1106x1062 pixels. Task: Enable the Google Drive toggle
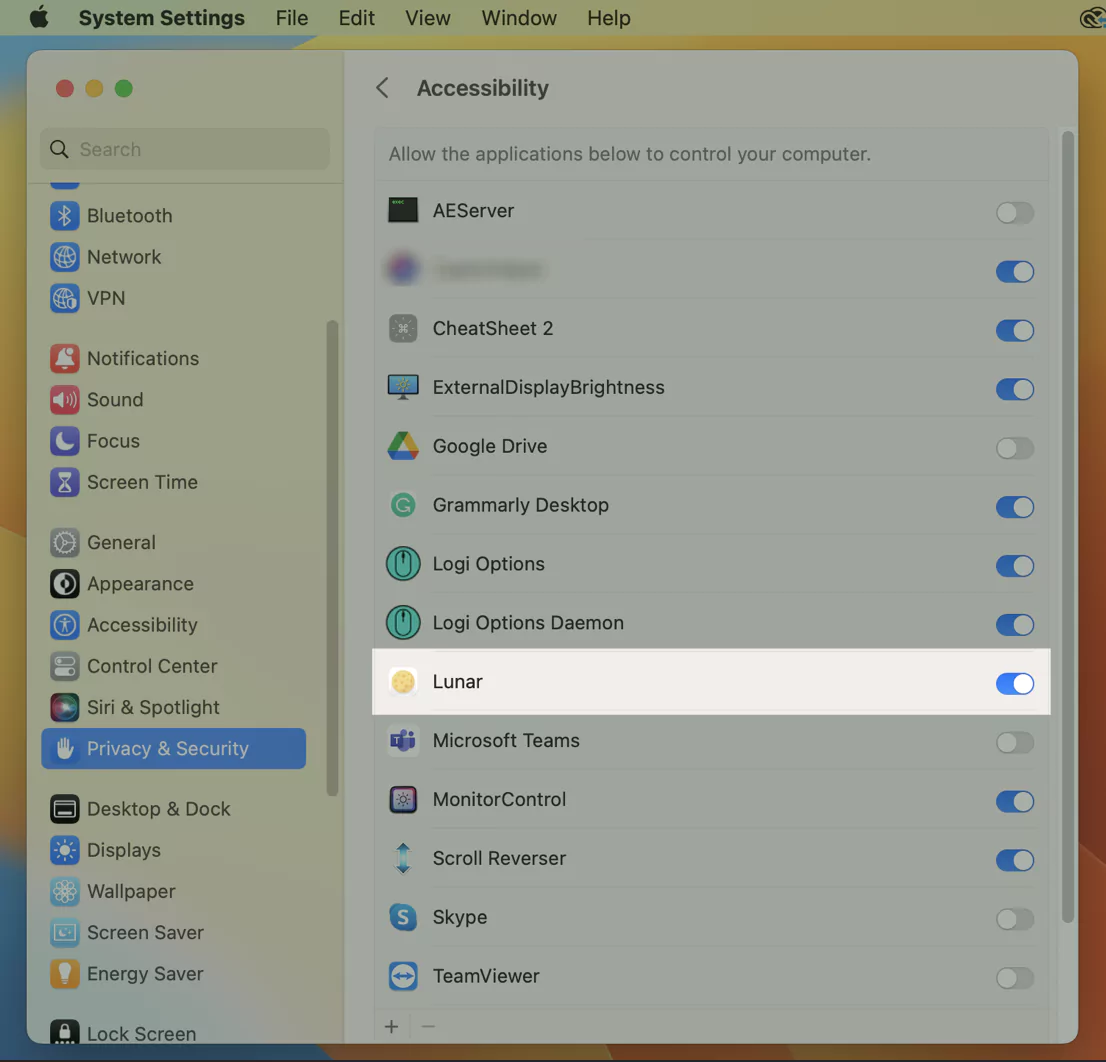click(x=1014, y=448)
